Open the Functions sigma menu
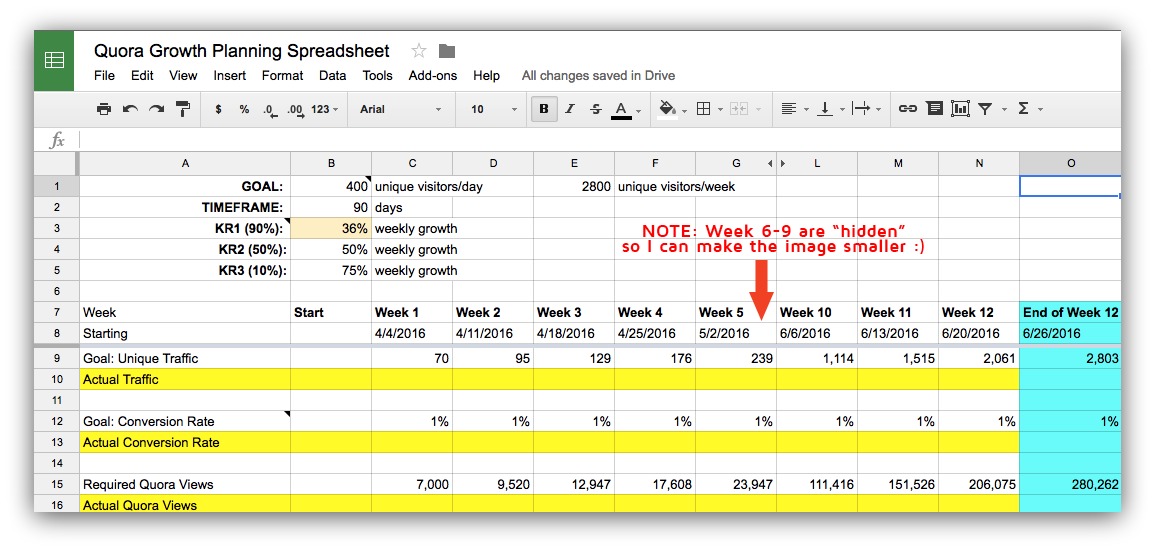This screenshot has width=1155, height=550. (1023, 109)
